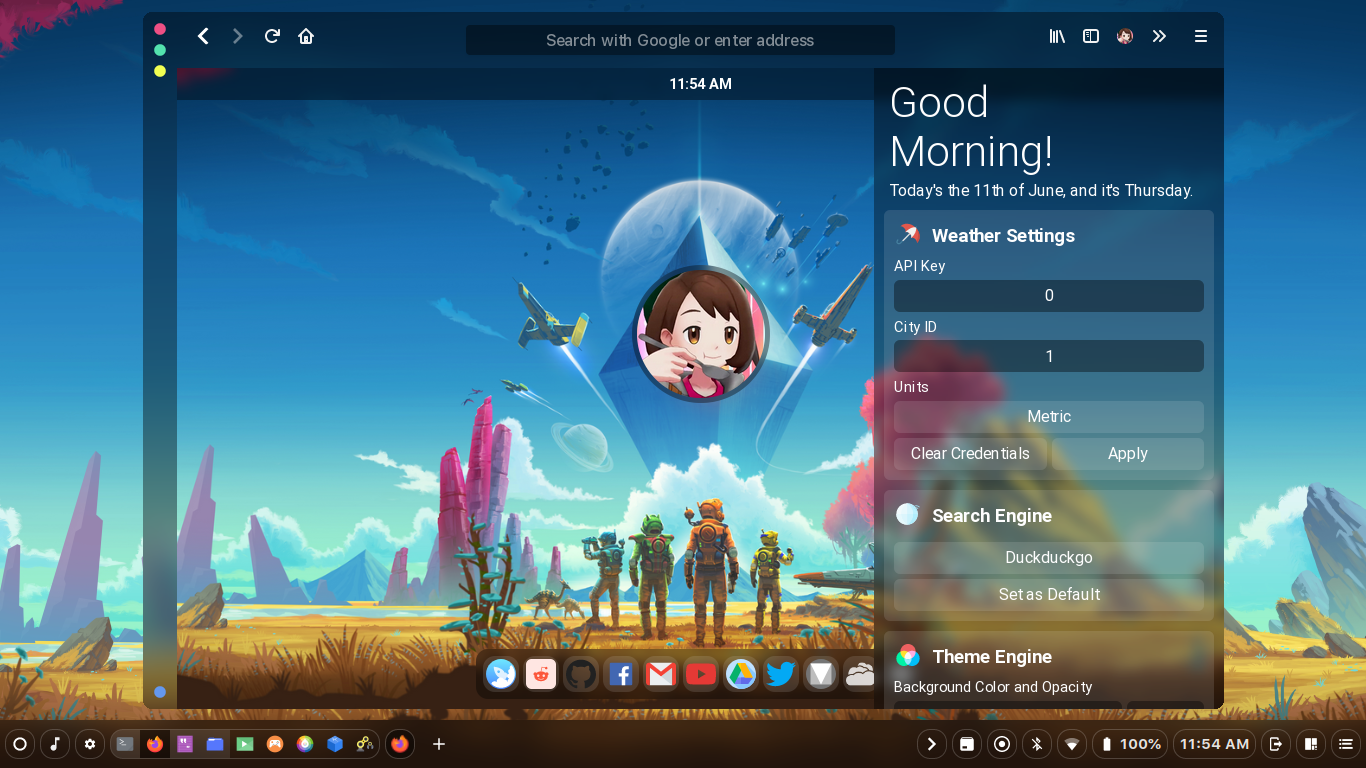
Task: Open the Gmail dock shortcut
Action: (x=660, y=674)
